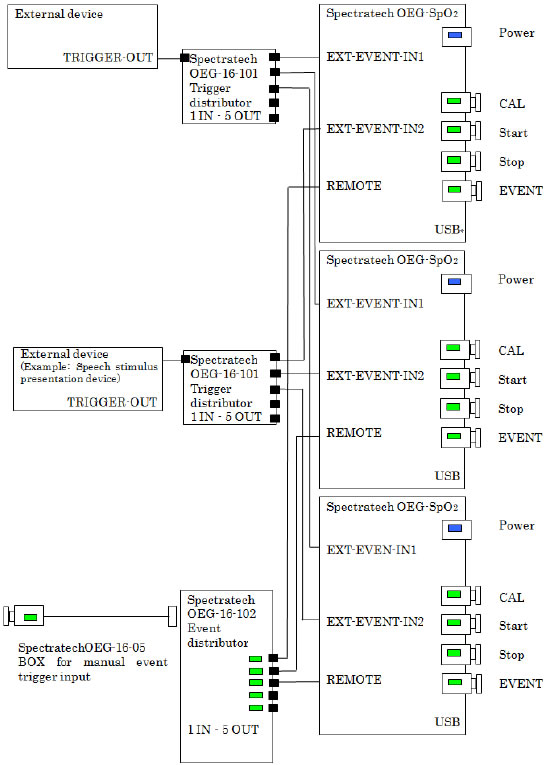The height and width of the screenshot is (765, 545).
Task: Click the 'Event' word in the Event distributor box
Action: 204,628
